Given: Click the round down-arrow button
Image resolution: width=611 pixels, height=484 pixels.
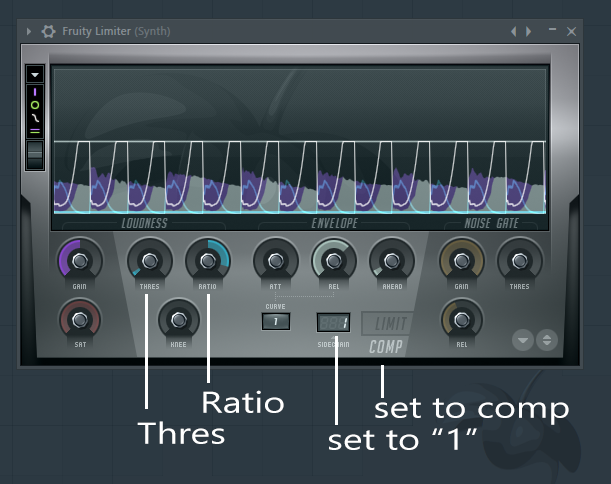Looking at the screenshot, I should coord(523,340).
